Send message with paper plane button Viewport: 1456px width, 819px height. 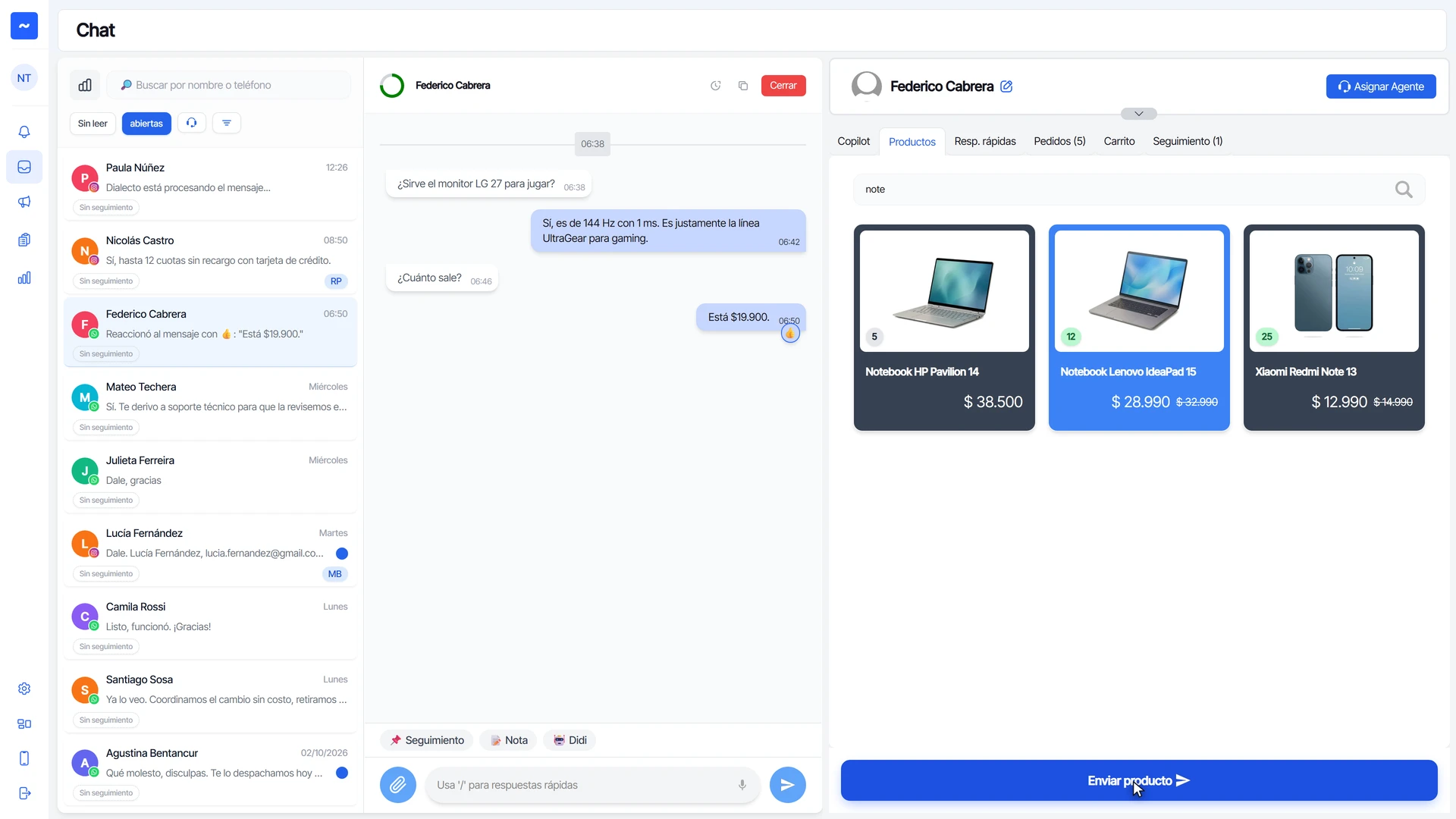tap(788, 785)
